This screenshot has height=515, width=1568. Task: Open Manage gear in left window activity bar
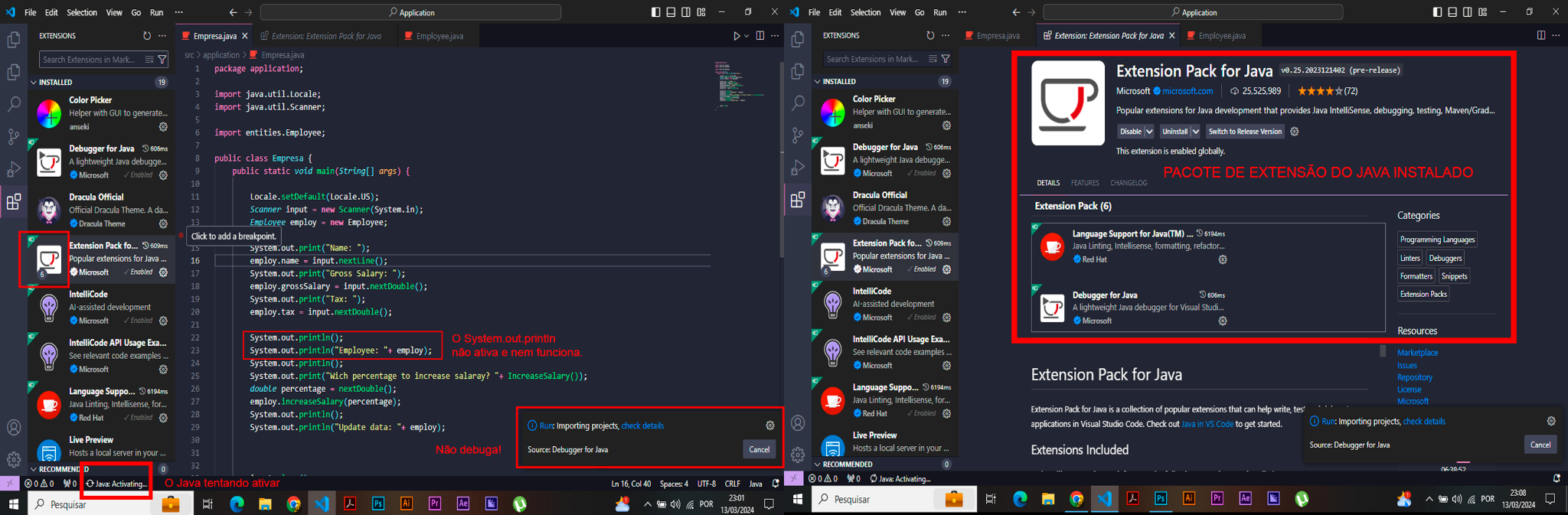(14, 459)
